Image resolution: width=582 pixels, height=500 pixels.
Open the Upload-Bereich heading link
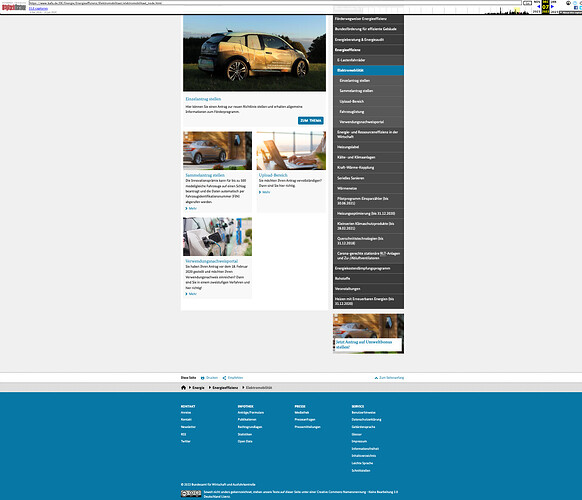pyautogui.click(x=273, y=175)
